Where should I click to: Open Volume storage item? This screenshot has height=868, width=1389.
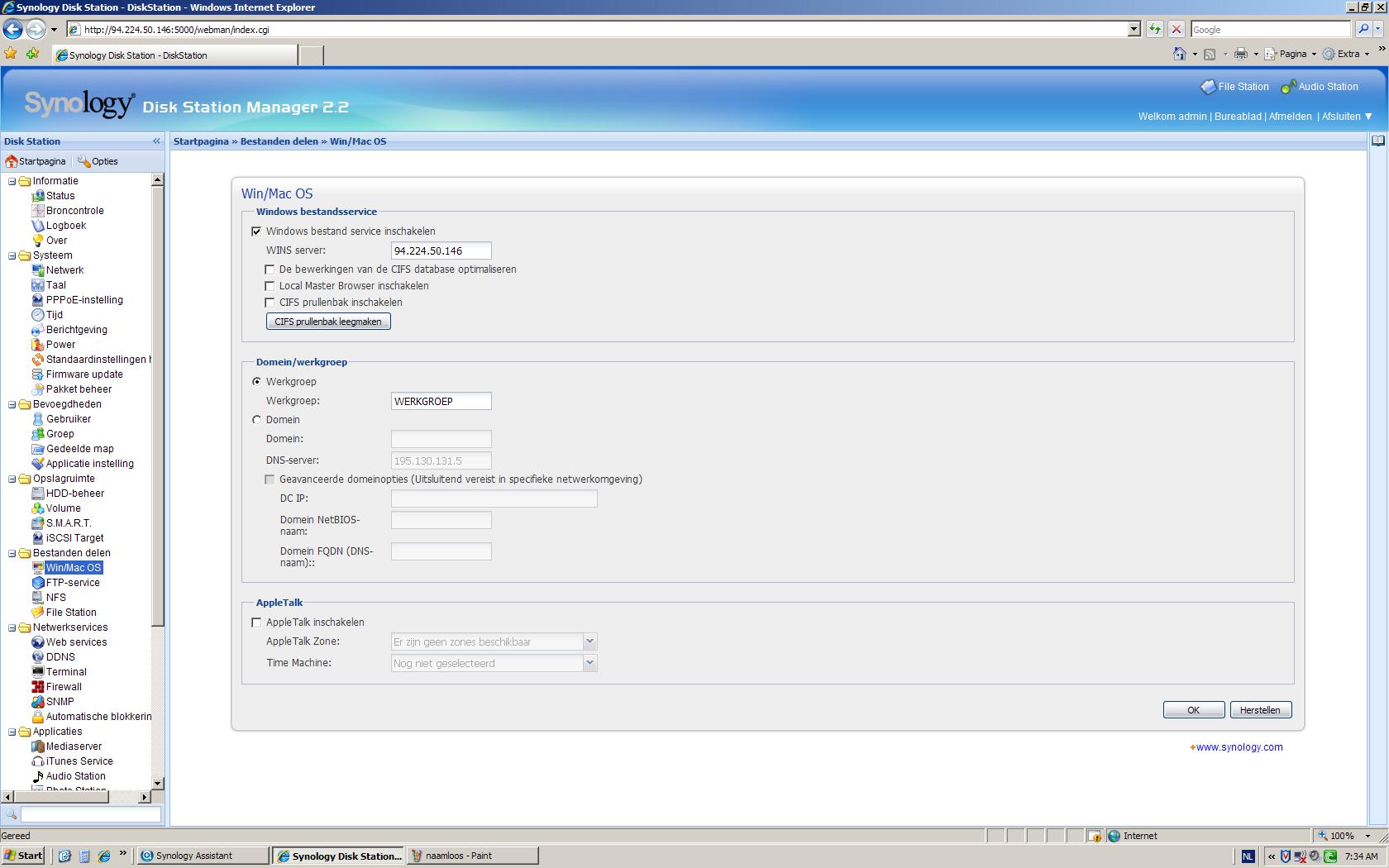click(63, 508)
